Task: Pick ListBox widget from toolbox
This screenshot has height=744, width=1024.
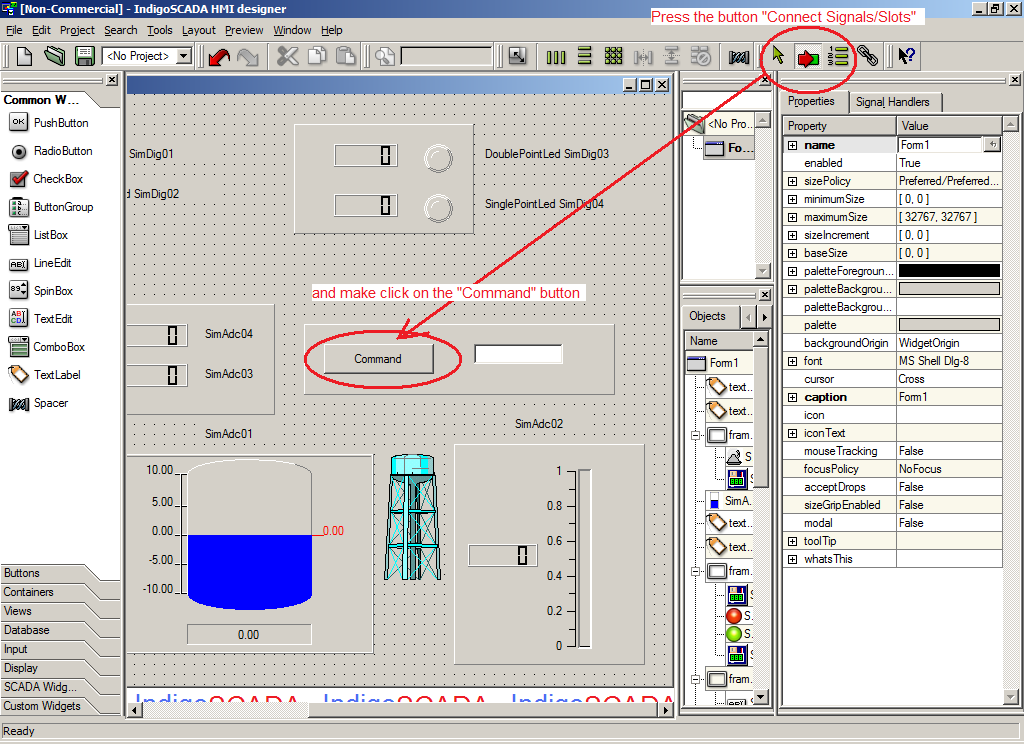Action: click(39, 235)
